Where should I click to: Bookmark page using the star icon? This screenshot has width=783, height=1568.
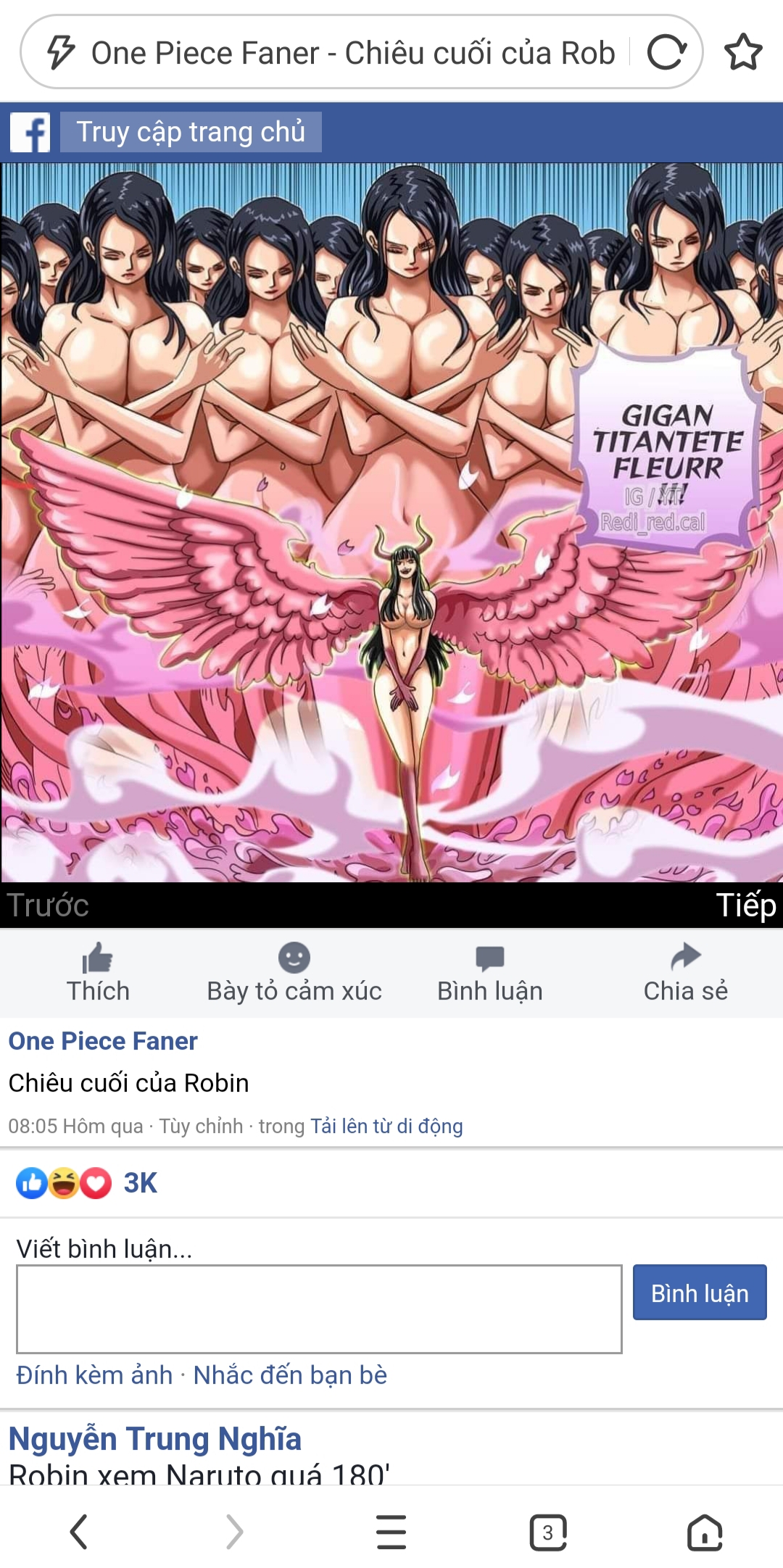(743, 52)
